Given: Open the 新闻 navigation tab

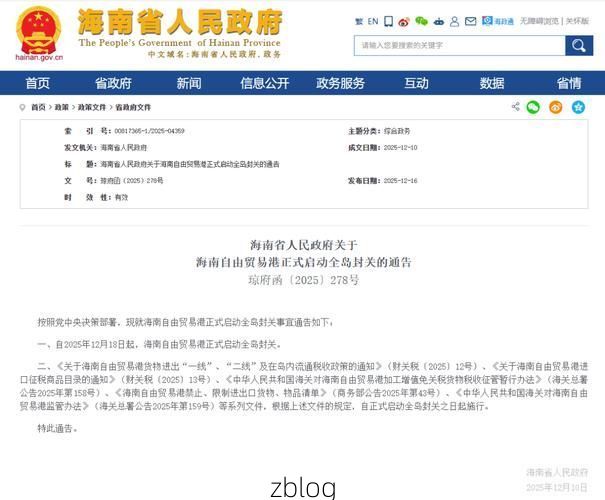Looking at the screenshot, I should pos(189,83).
